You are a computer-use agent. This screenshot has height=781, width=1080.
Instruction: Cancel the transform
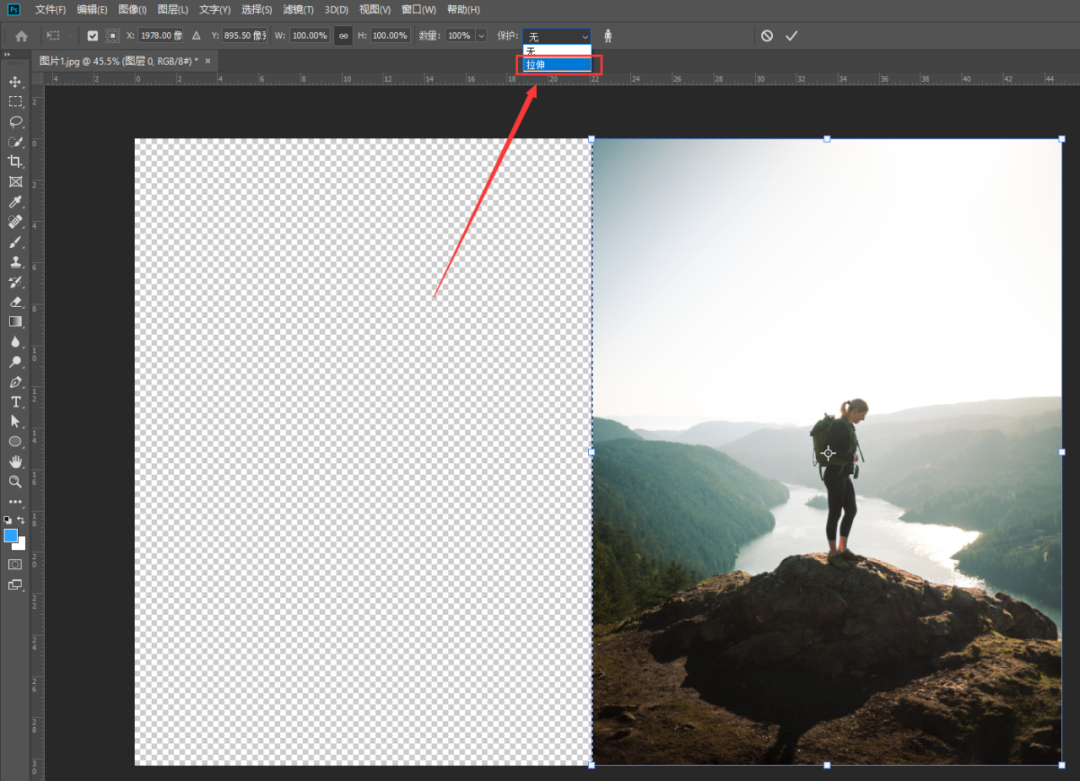[767, 36]
